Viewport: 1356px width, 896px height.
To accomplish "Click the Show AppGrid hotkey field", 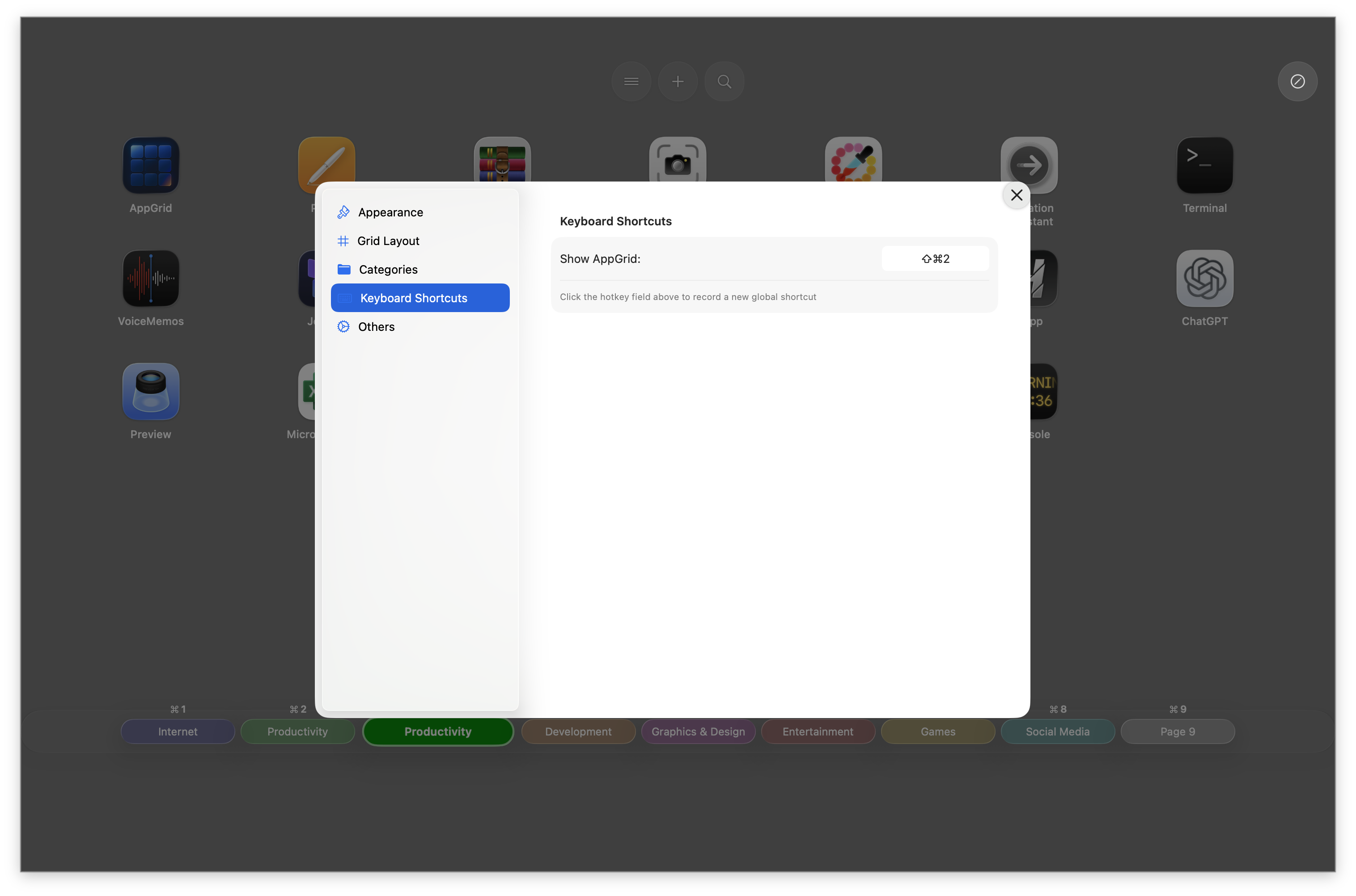I will (x=935, y=258).
